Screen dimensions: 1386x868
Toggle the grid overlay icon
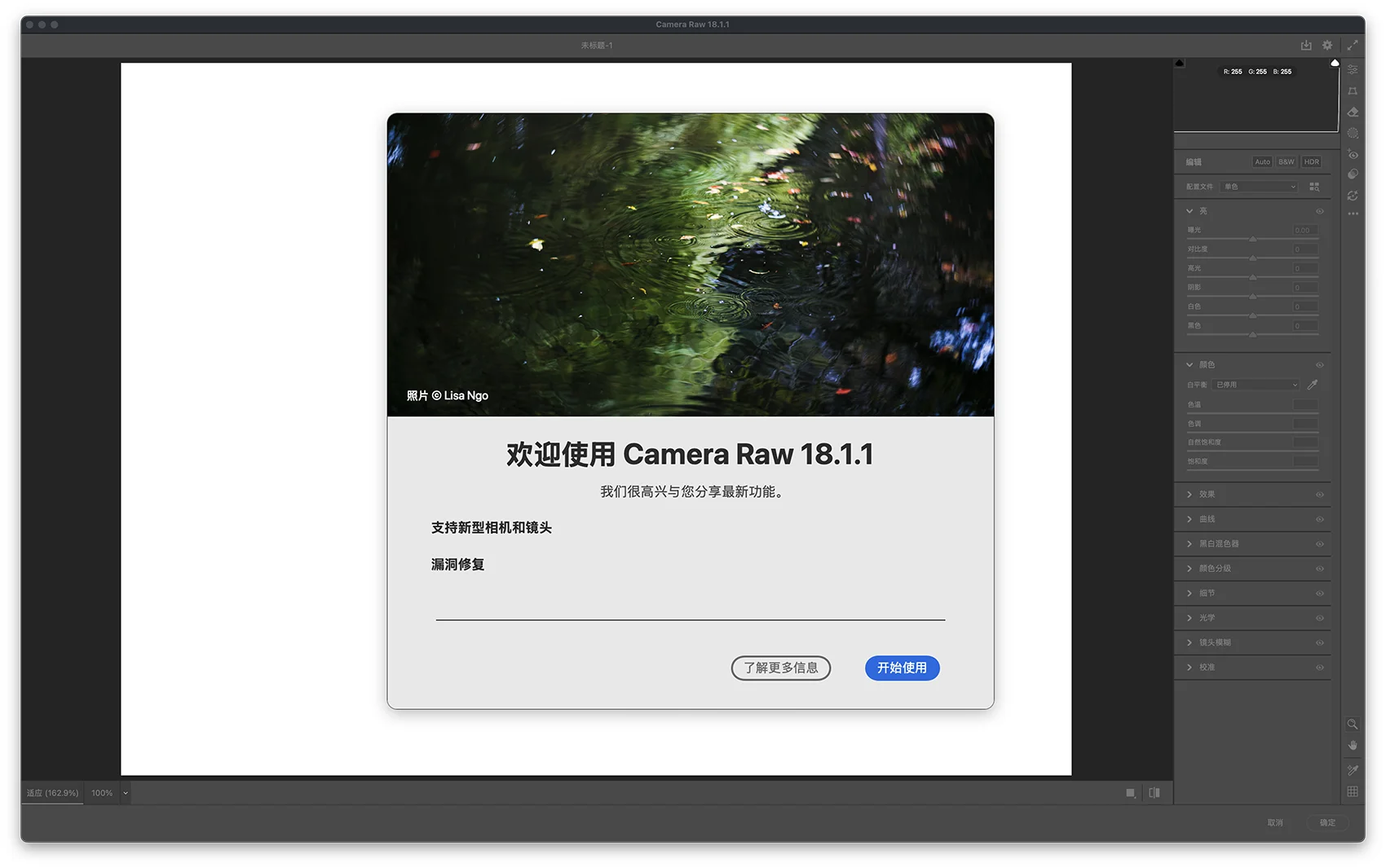click(x=1353, y=791)
